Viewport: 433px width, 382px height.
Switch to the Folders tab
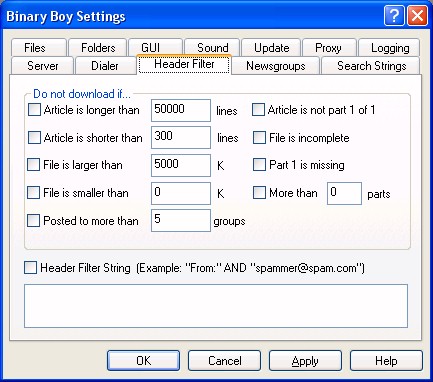coord(98,48)
